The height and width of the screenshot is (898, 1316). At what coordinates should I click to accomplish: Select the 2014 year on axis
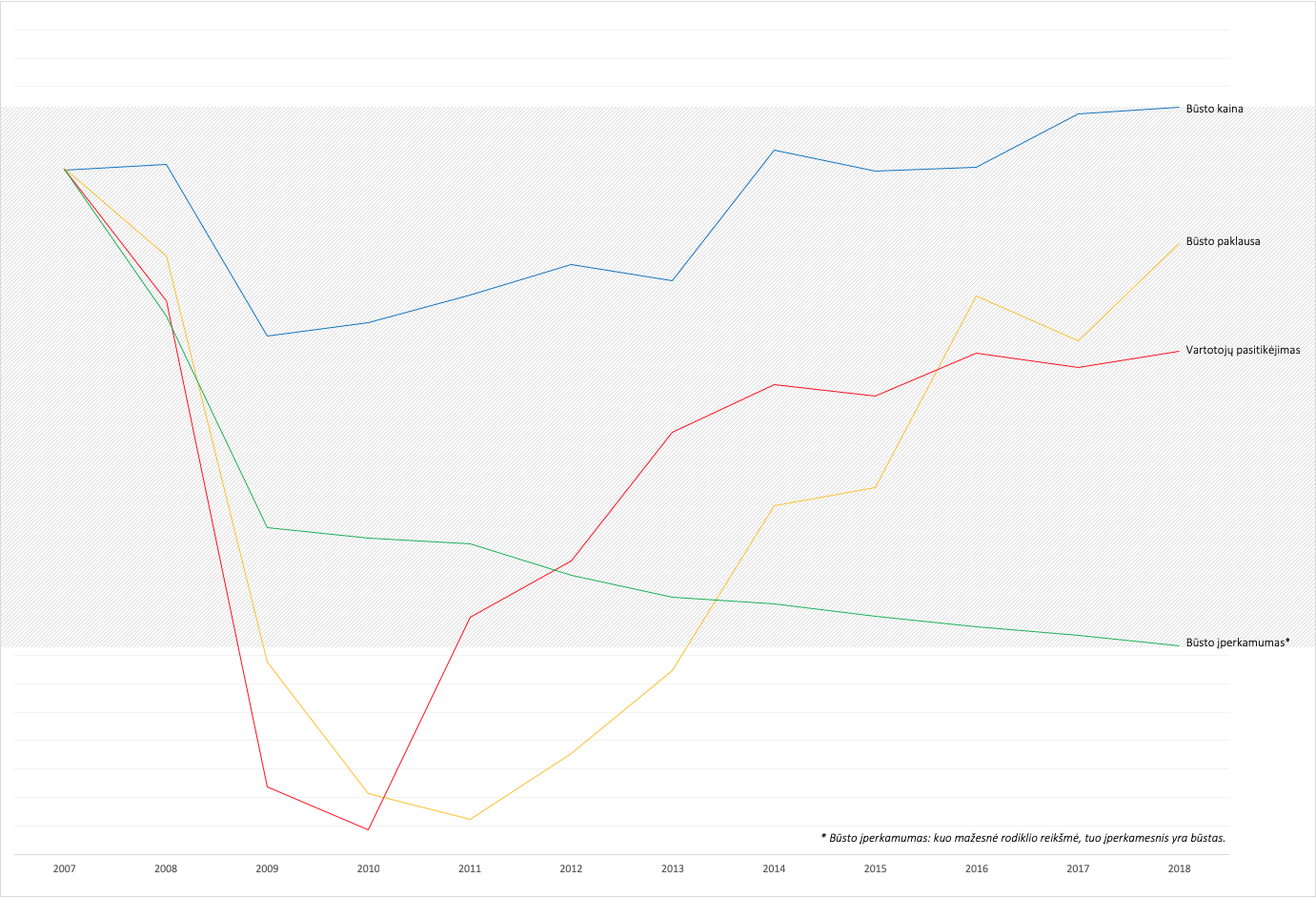click(x=774, y=868)
